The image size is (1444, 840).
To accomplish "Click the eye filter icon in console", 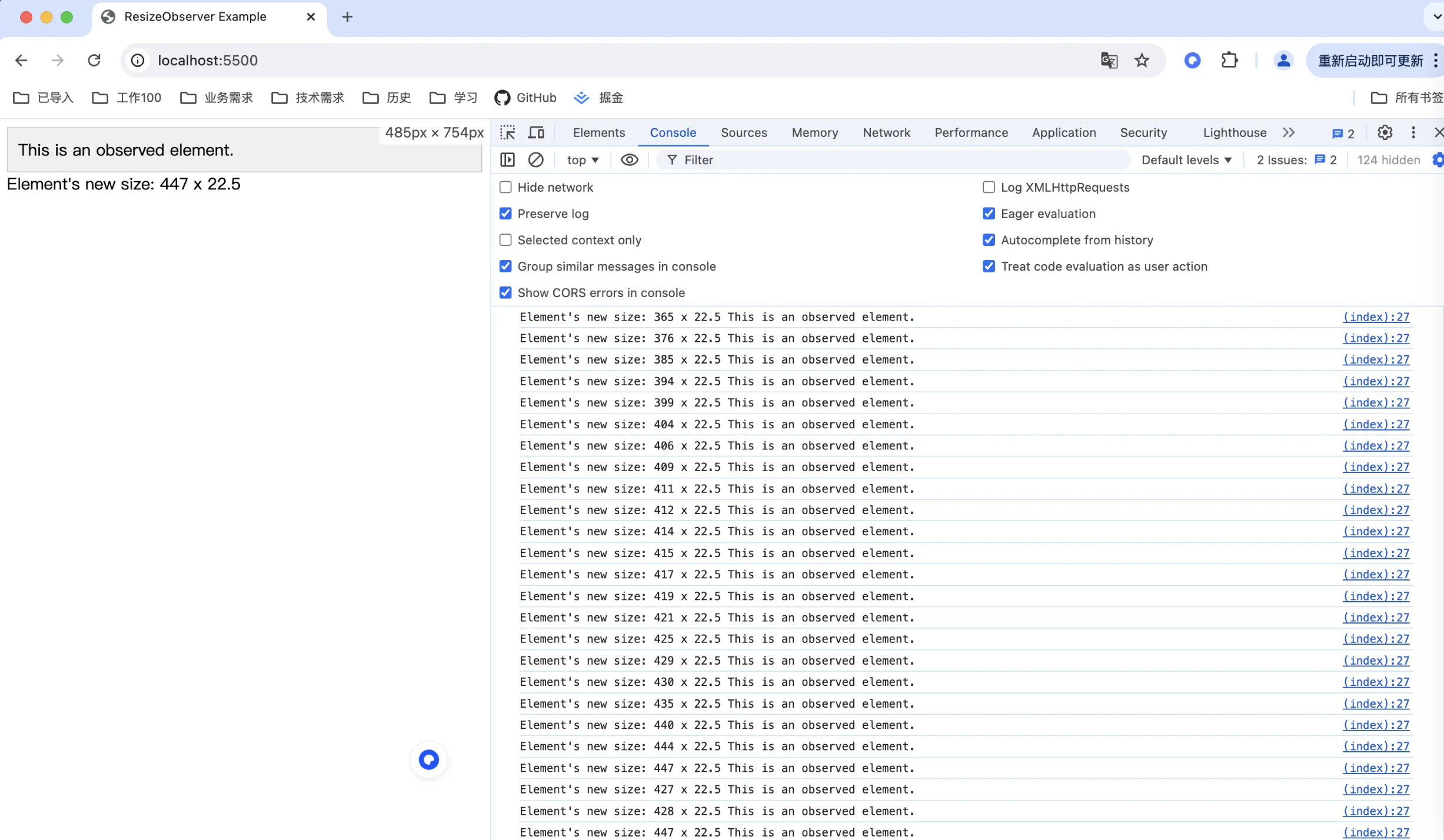I will pos(629,160).
